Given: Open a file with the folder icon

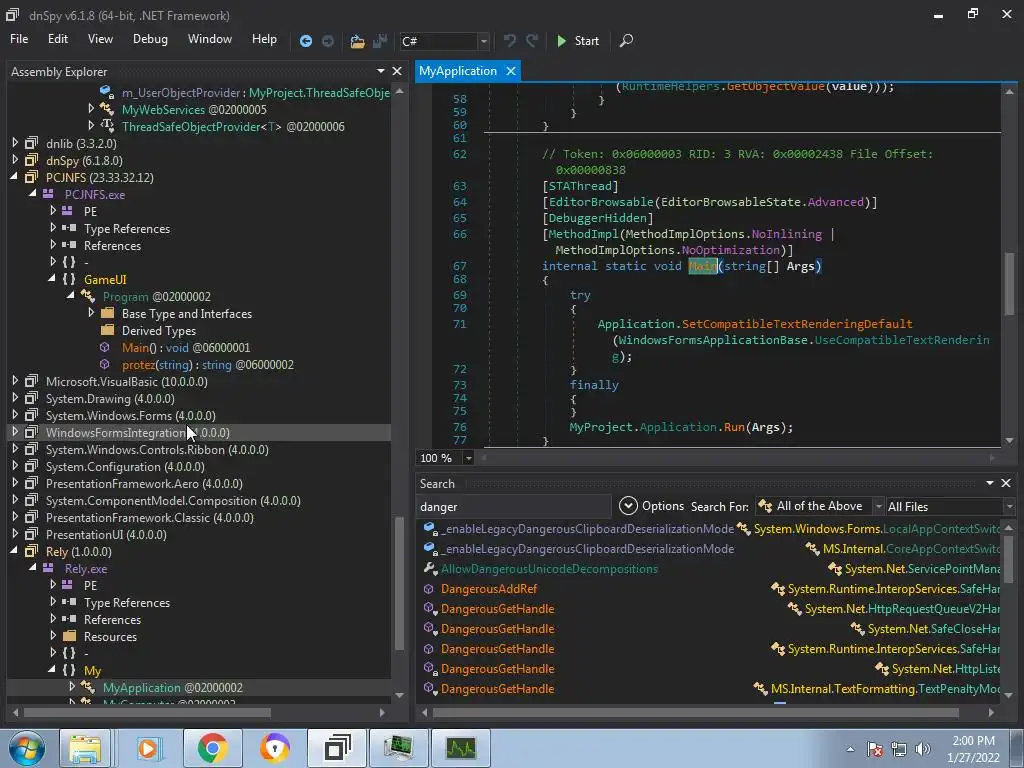Looking at the screenshot, I should pos(357,41).
